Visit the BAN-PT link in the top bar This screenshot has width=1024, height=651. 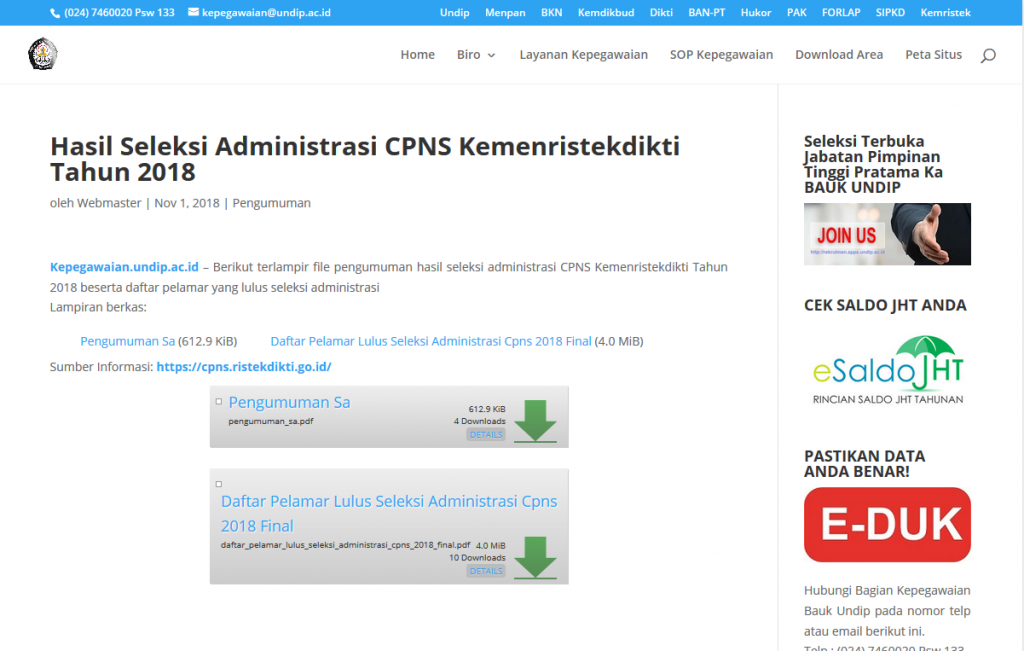(706, 13)
